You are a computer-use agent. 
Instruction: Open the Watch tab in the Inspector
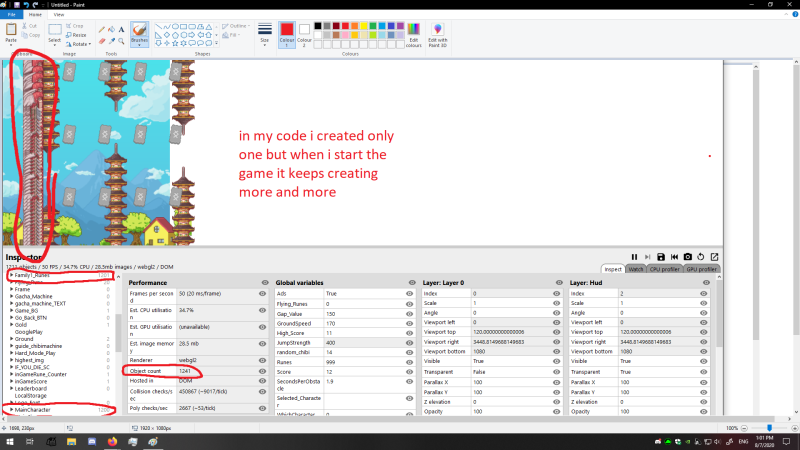pos(636,269)
